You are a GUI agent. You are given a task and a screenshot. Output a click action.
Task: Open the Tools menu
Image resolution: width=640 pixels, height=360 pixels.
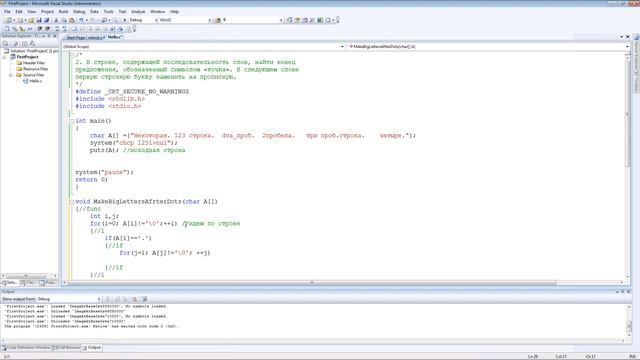click(x=108, y=11)
